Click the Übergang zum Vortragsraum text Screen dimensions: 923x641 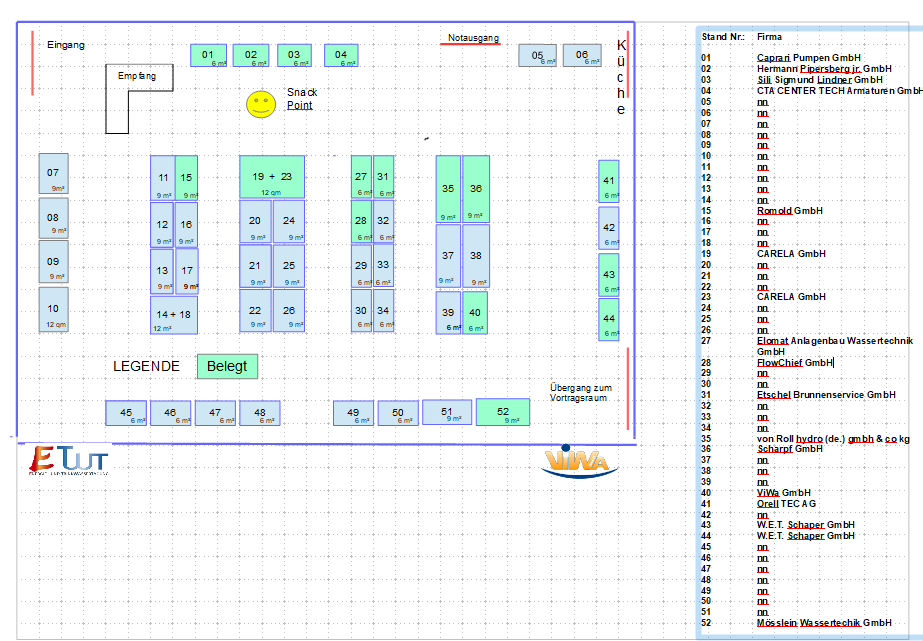(x=581, y=393)
